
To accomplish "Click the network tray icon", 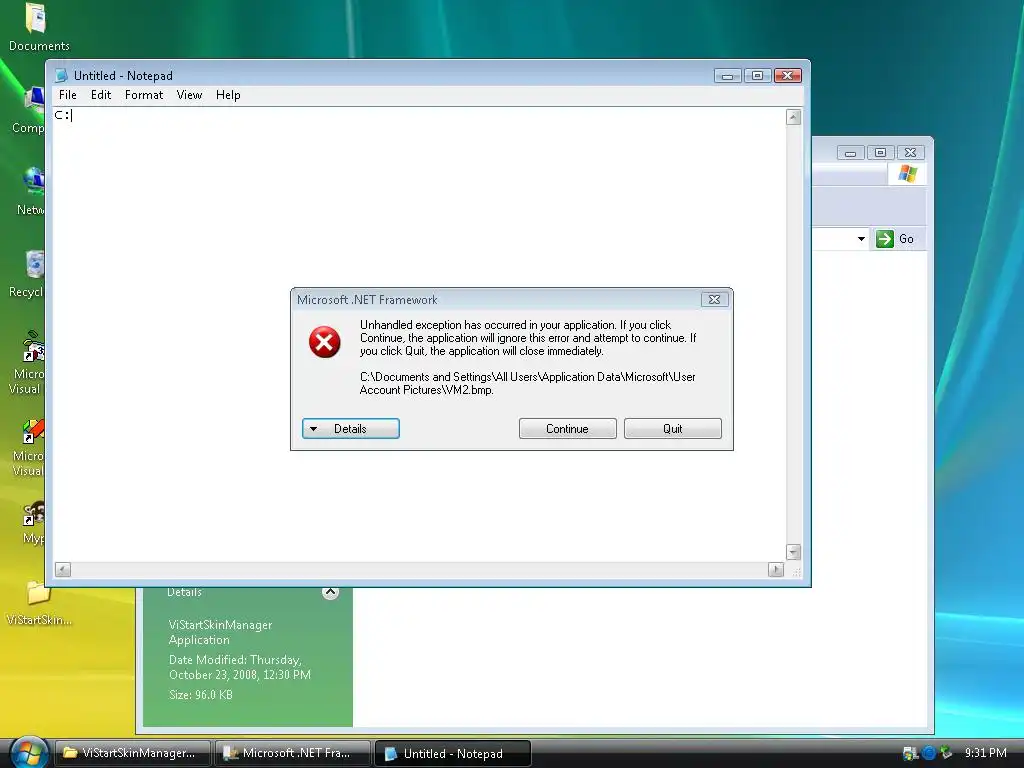I will pos(910,753).
